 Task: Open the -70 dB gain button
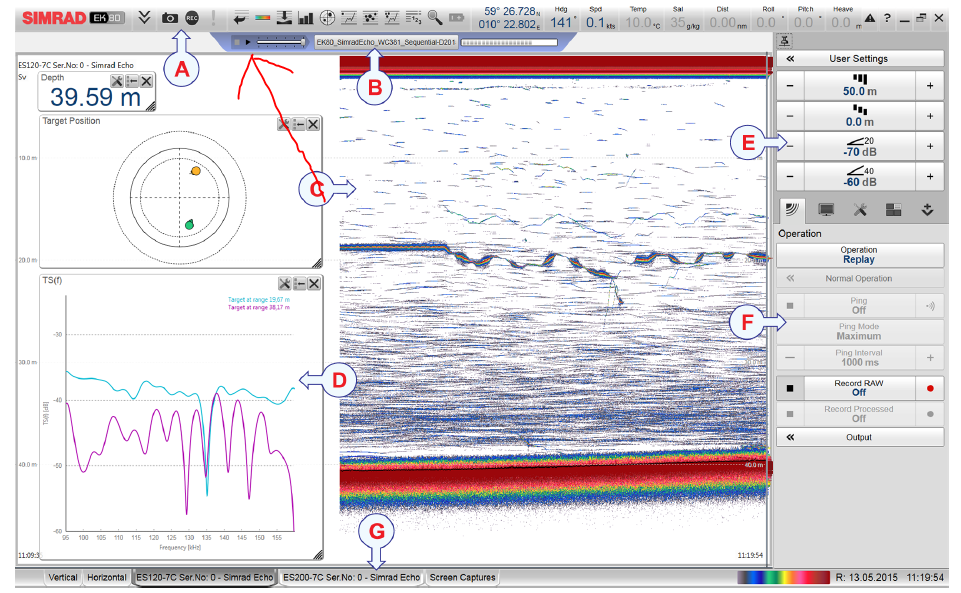(x=860, y=146)
